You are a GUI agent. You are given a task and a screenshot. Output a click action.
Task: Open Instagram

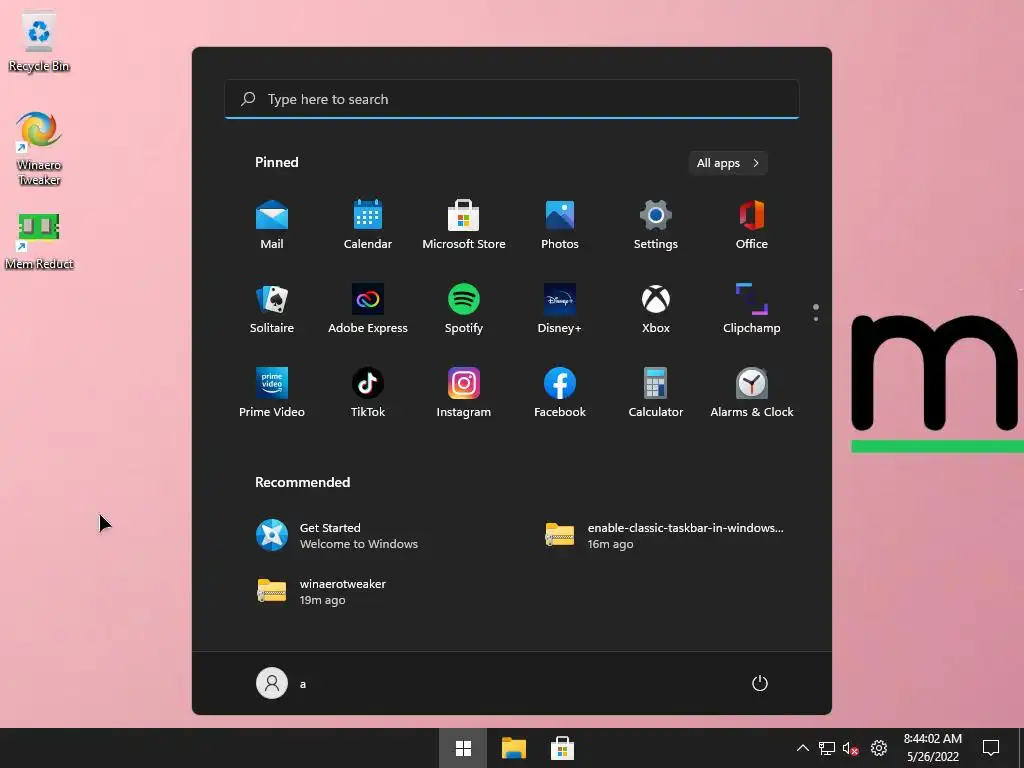[x=464, y=392]
